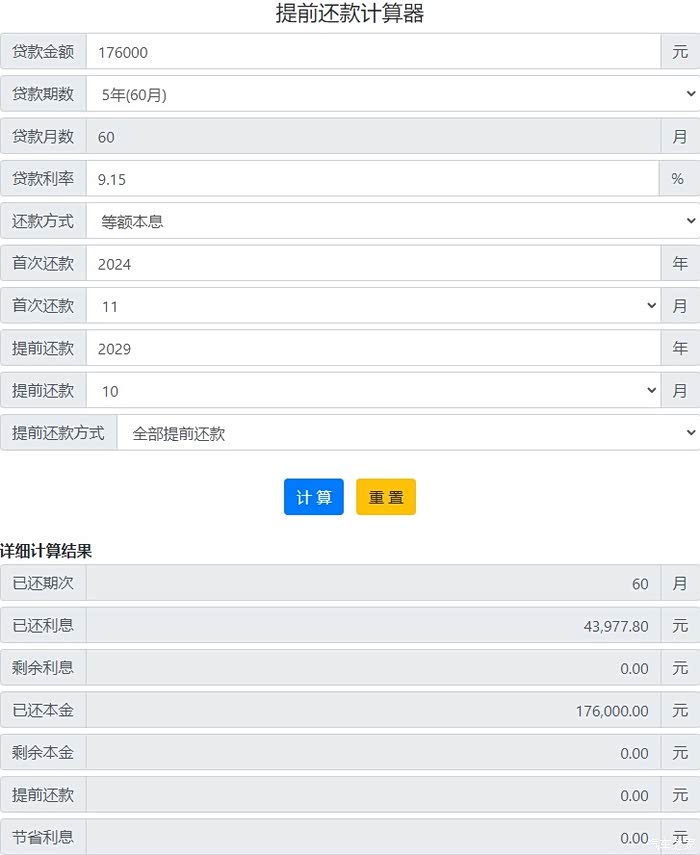The image size is (700, 855).
Task: Click the 剩余本金 result field
Action: 373,753
